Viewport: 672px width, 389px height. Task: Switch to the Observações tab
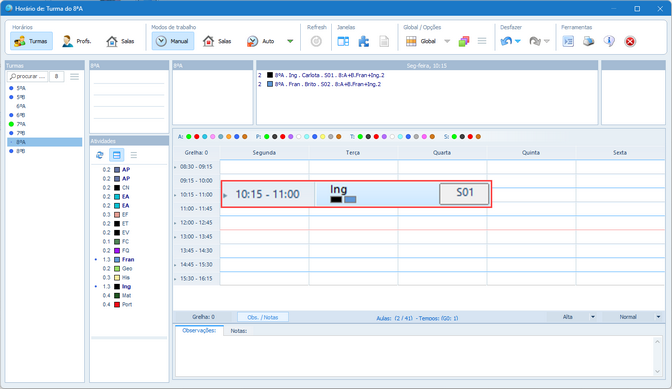199,331
